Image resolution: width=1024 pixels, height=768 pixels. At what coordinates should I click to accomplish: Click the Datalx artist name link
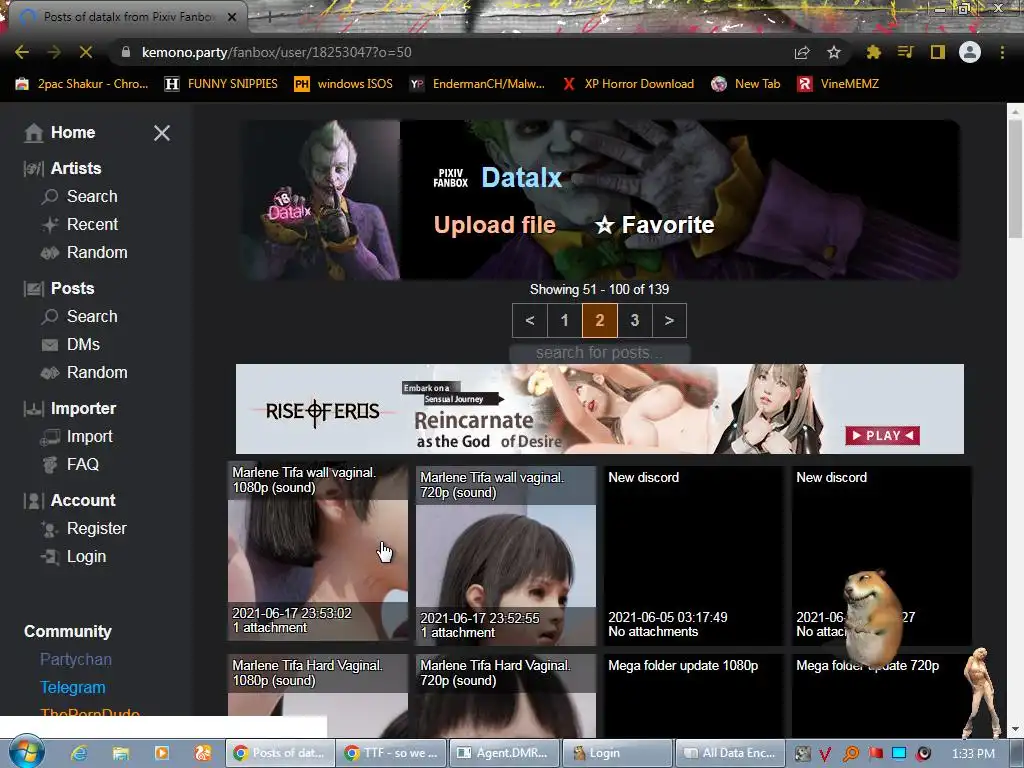pos(521,178)
